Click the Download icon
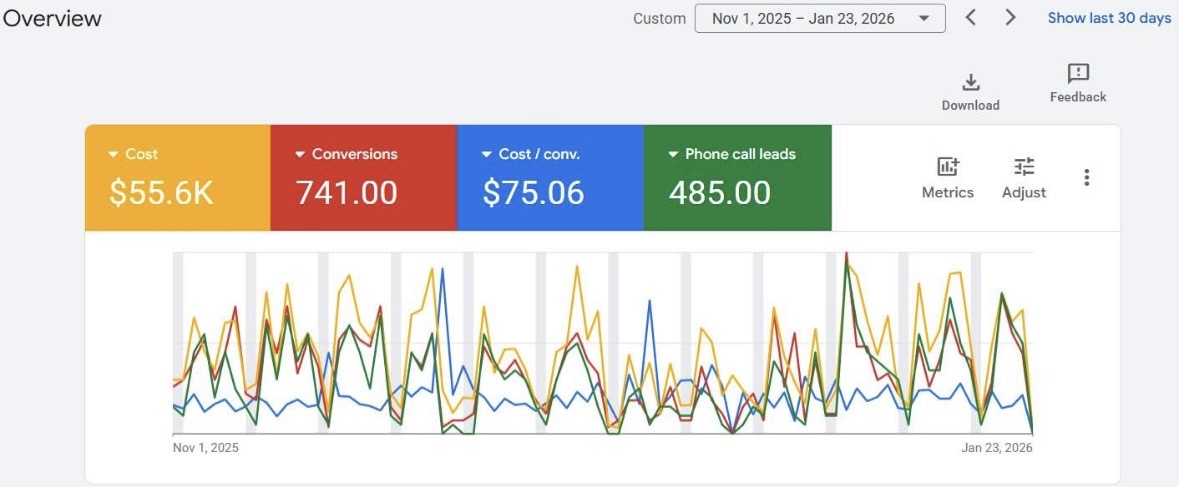 [970, 83]
